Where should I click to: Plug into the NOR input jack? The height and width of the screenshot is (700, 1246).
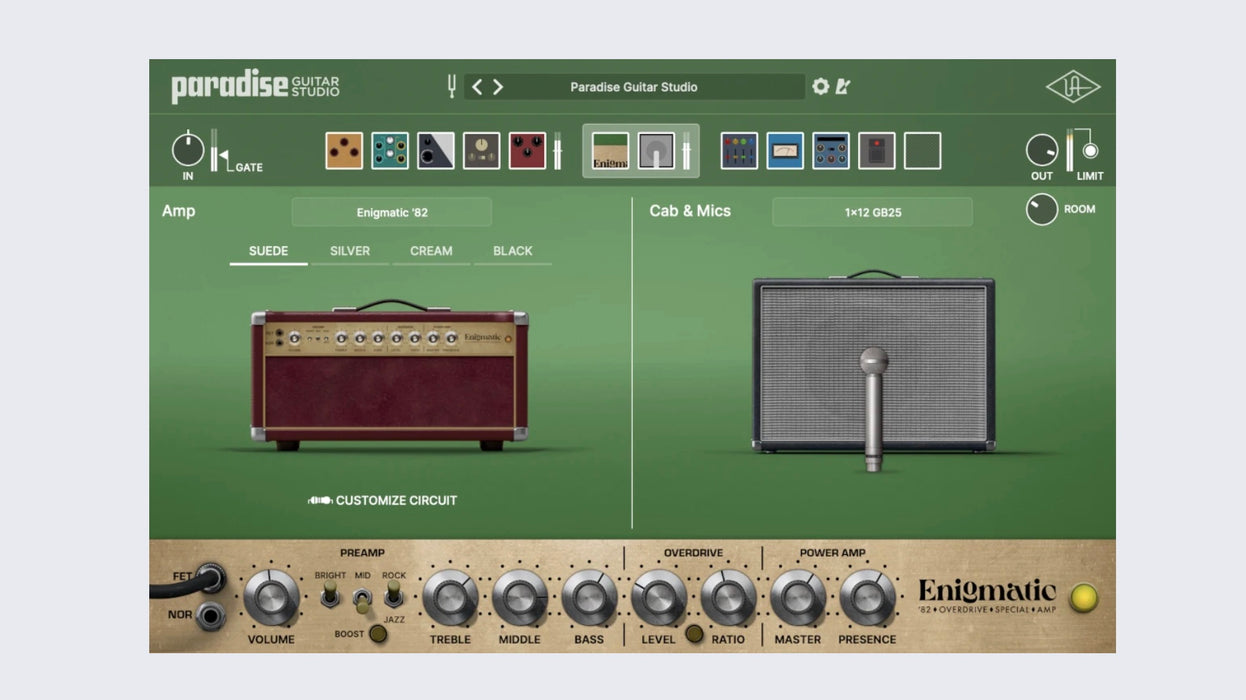(210, 616)
